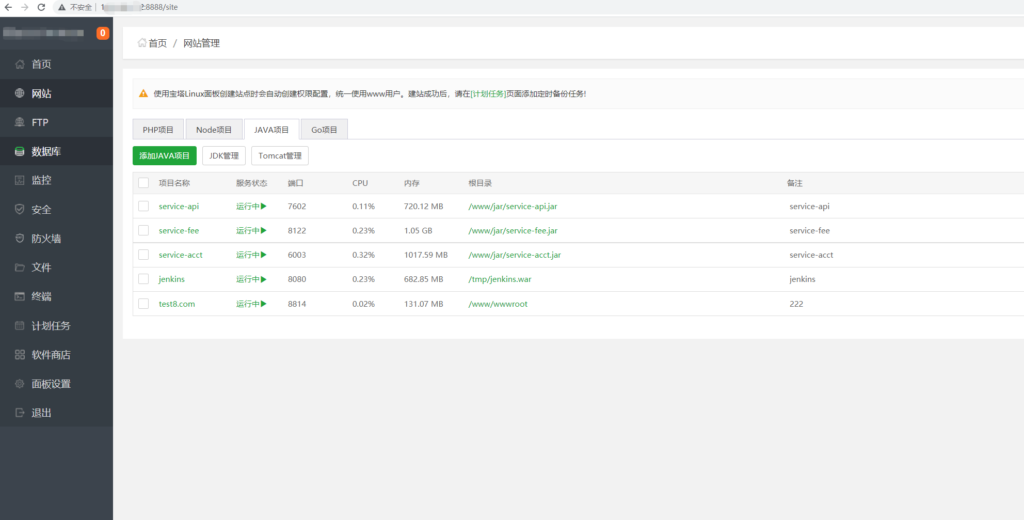Open the service-api project name link

click(x=179, y=206)
